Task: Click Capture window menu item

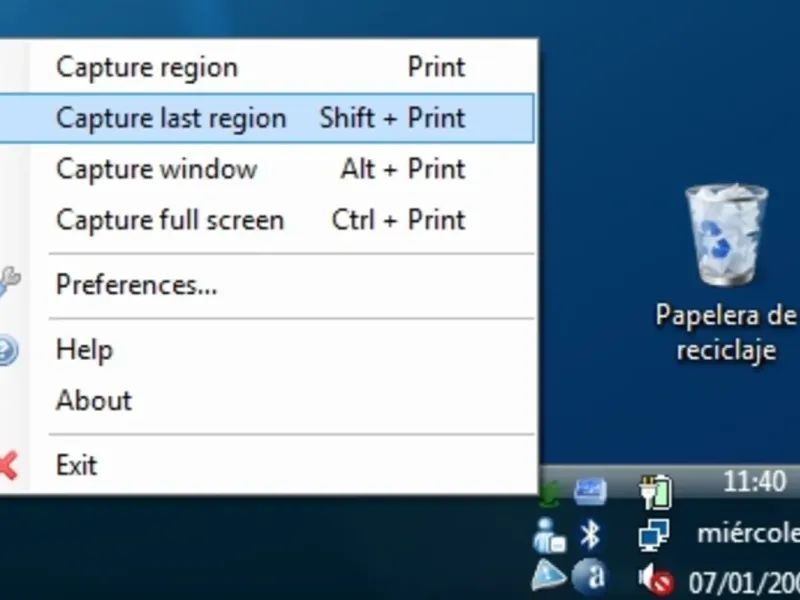Action: (x=266, y=169)
